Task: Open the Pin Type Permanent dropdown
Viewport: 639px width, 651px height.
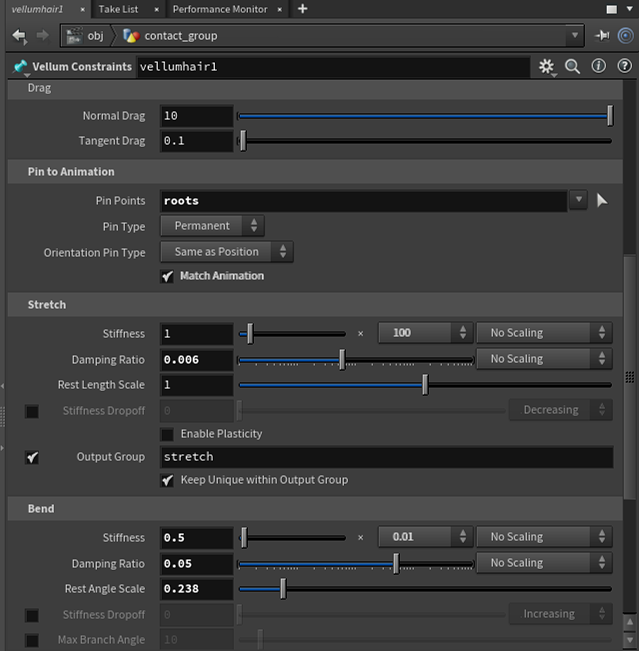Action: pyautogui.click(x=212, y=226)
